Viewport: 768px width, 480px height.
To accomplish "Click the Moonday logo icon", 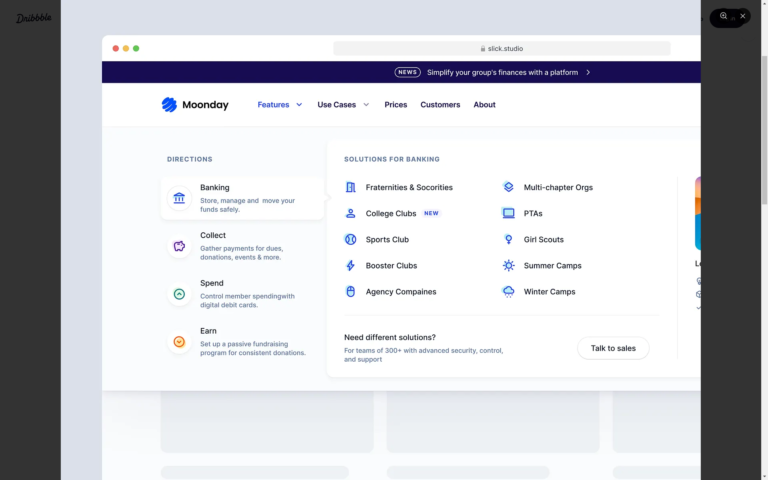I will pos(169,104).
